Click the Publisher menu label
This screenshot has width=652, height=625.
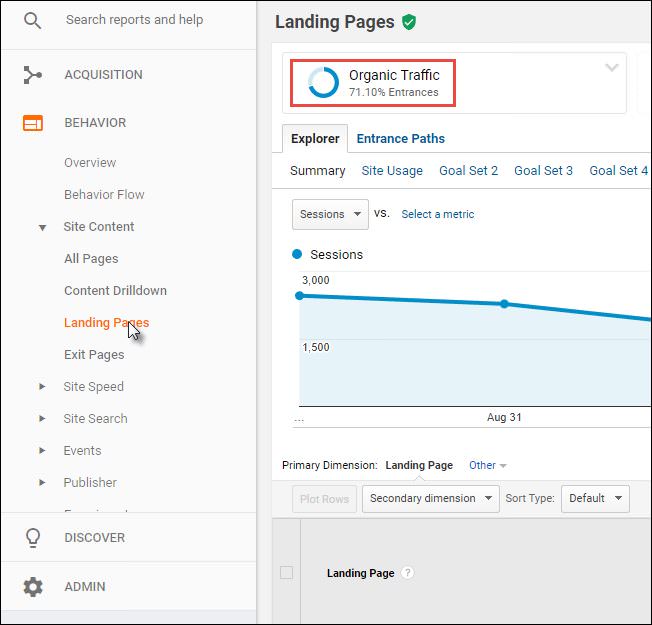pyautogui.click(x=90, y=482)
